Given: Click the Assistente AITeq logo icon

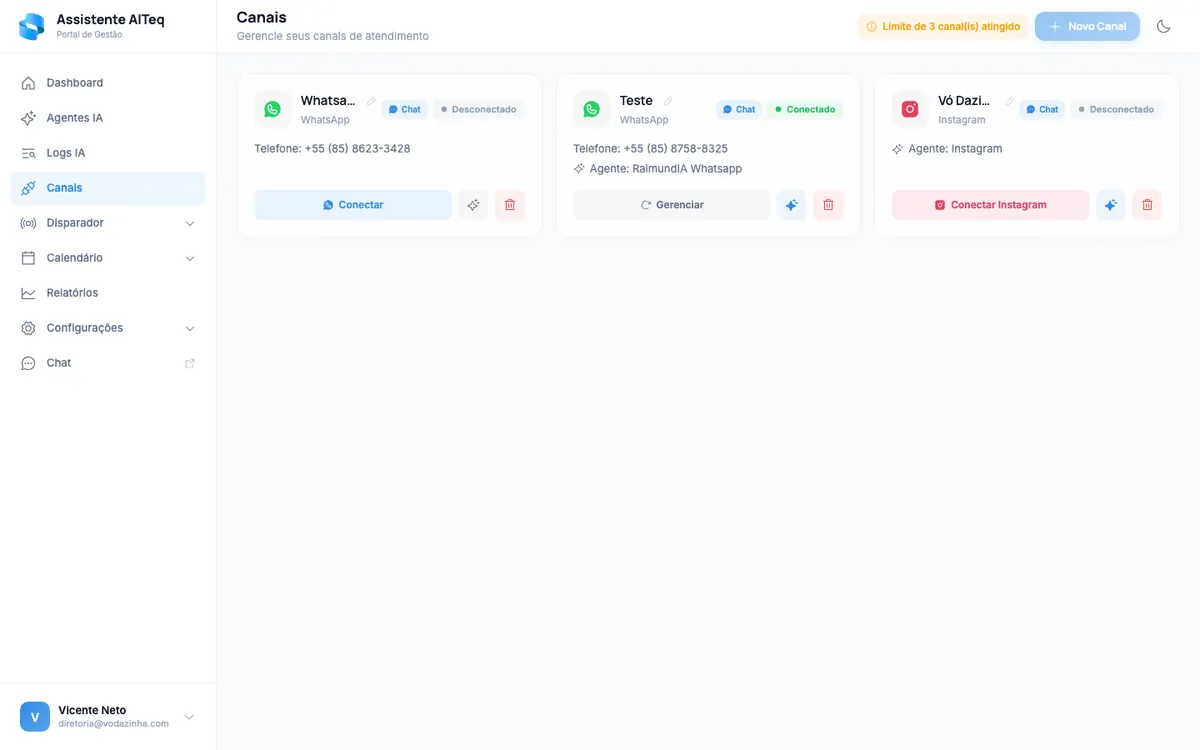Looking at the screenshot, I should [x=32, y=26].
